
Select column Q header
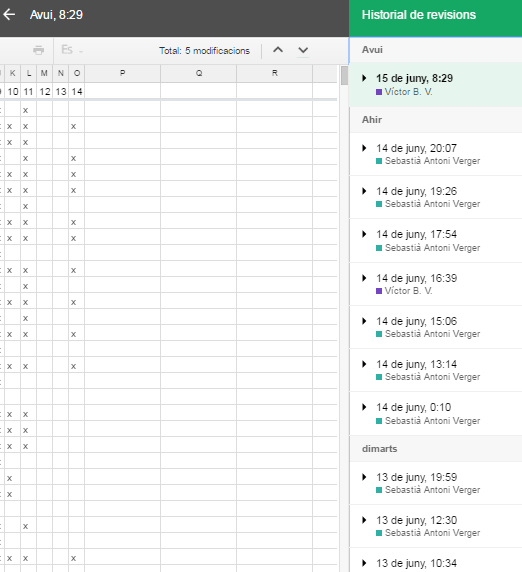point(199,73)
